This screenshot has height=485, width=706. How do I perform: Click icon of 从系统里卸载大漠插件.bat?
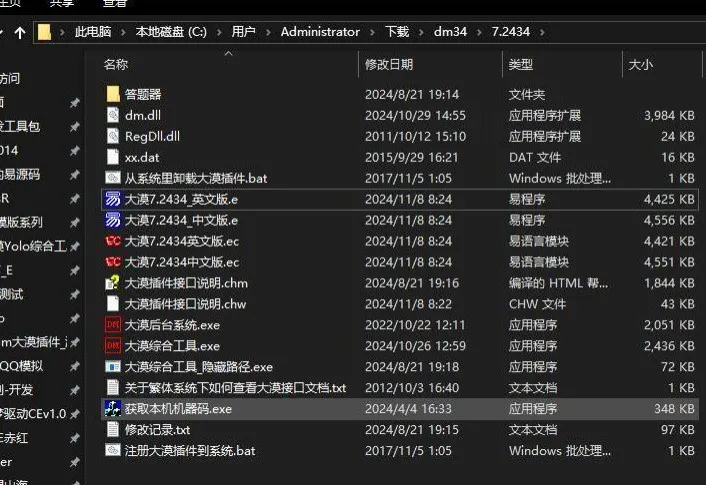tap(113, 178)
